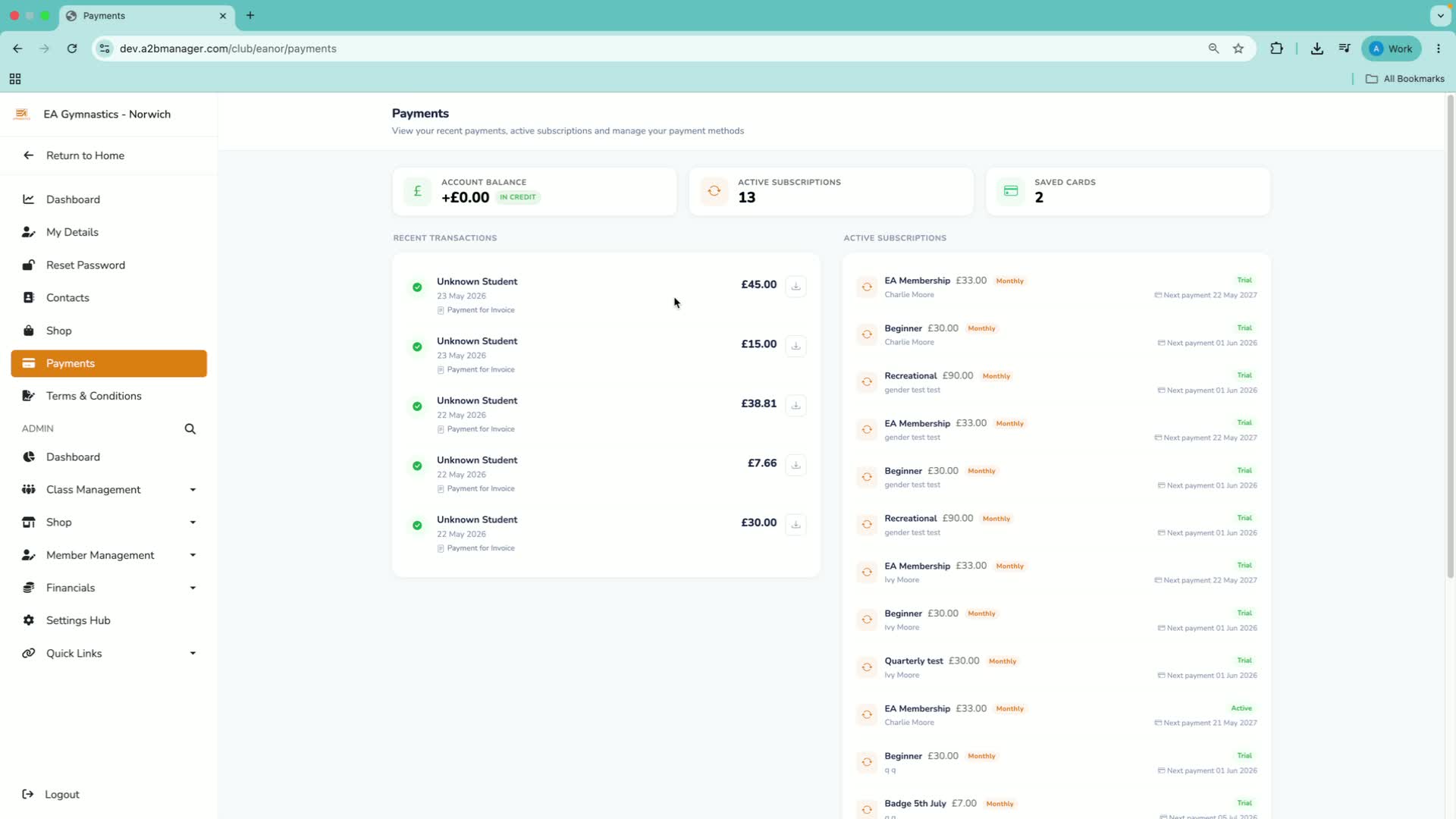
Task: Click the browser address bar URL
Action: click(228, 49)
